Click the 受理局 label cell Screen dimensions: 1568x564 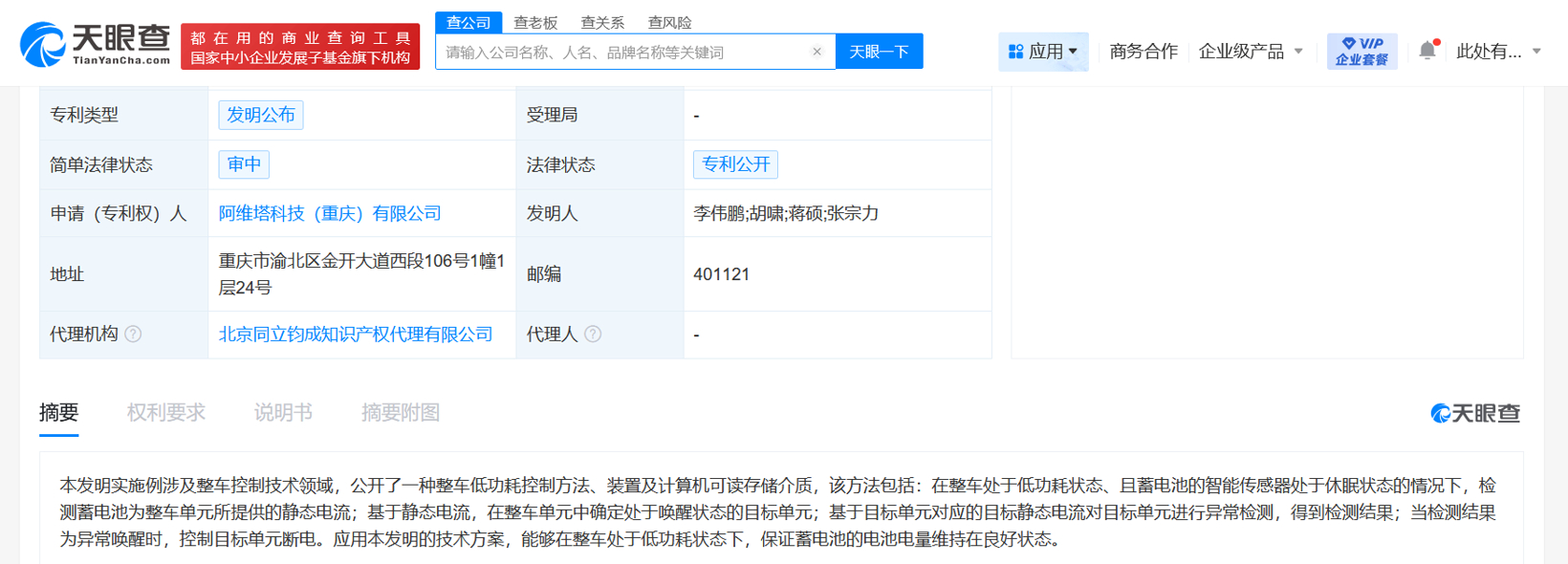599,115
